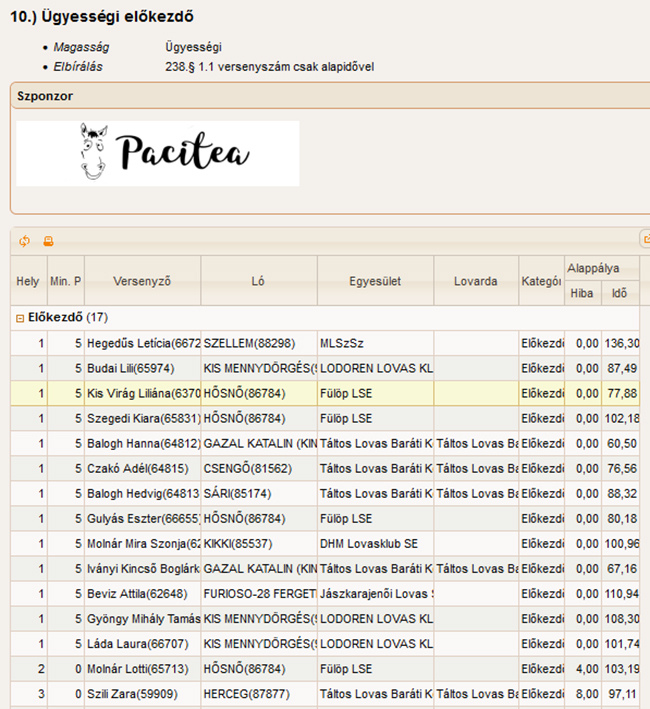Click the Min. P column header
The width and height of the screenshot is (650, 709).
click(65, 282)
